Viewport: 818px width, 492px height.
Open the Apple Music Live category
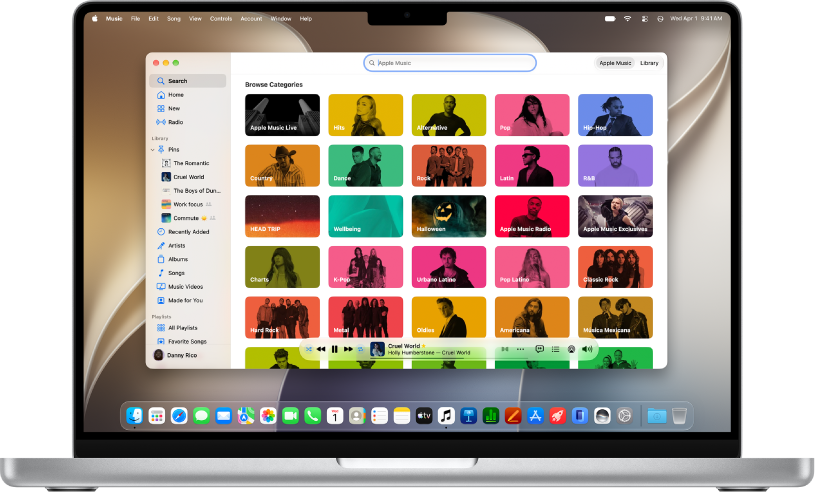point(282,115)
